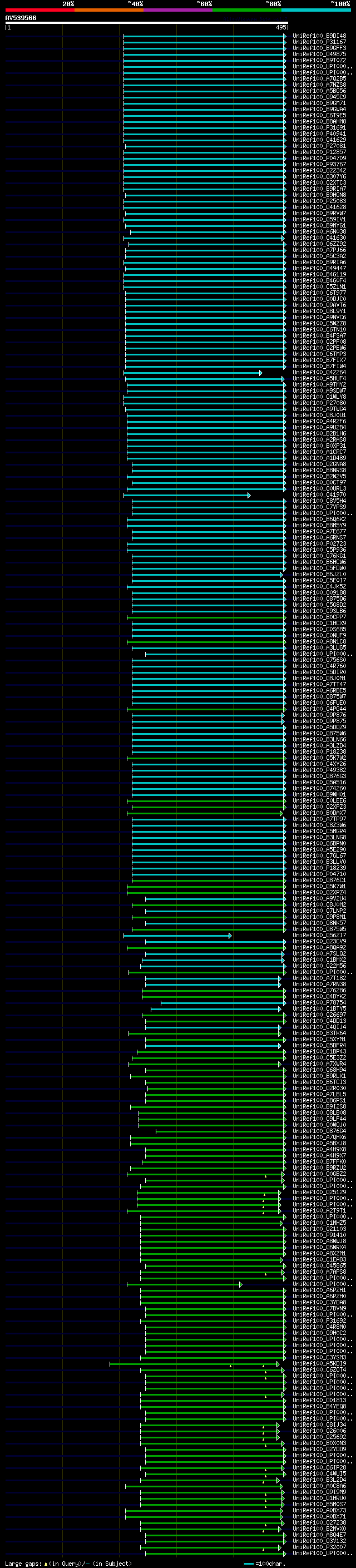Click the short cyan bar of UniRef100_Q56ZI7

[x=177, y=936]
